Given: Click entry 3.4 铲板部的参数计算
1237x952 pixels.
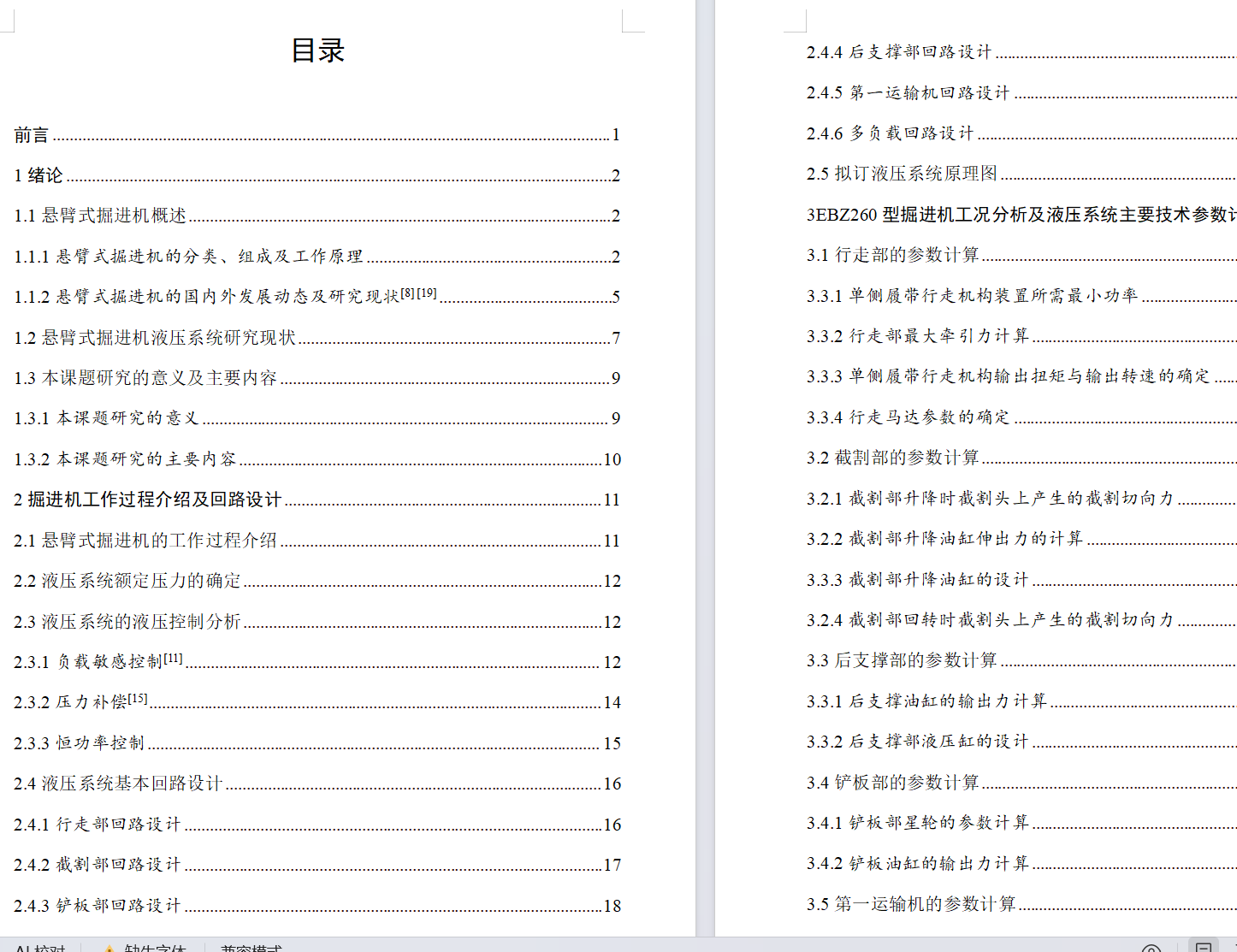Looking at the screenshot, I should 1021,783.
